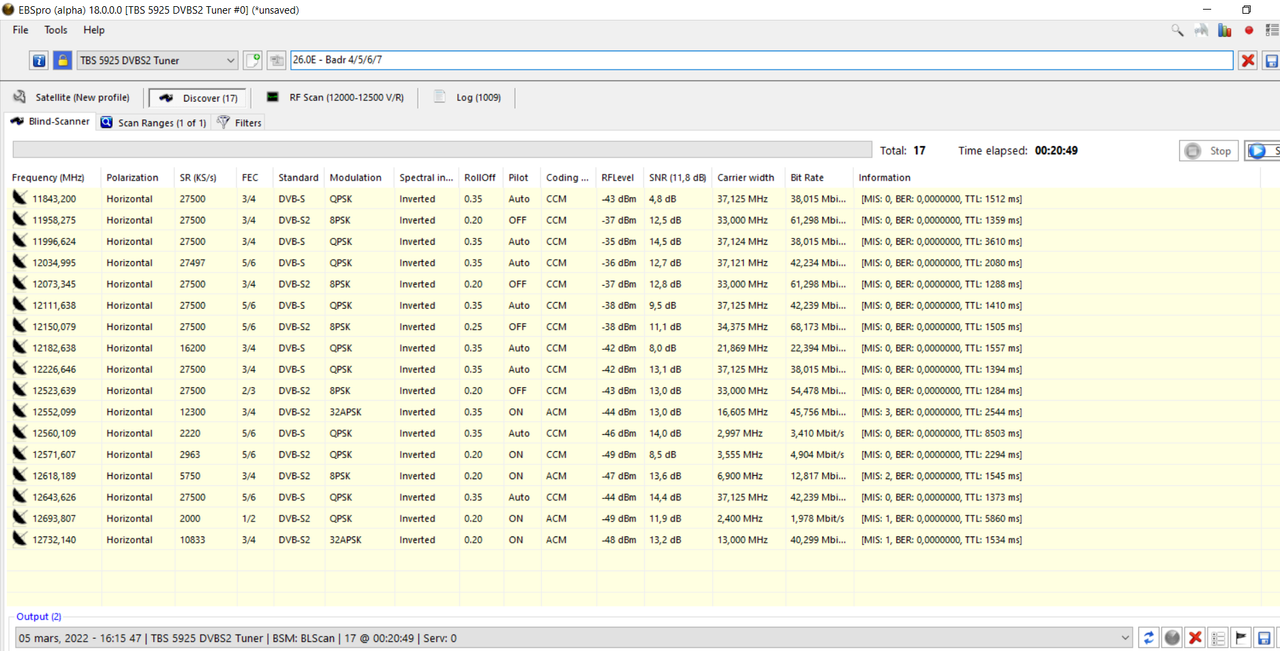The height and width of the screenshot is (651, 1280).
Task: Select frequency 12111,638 row
Action: 54,305
